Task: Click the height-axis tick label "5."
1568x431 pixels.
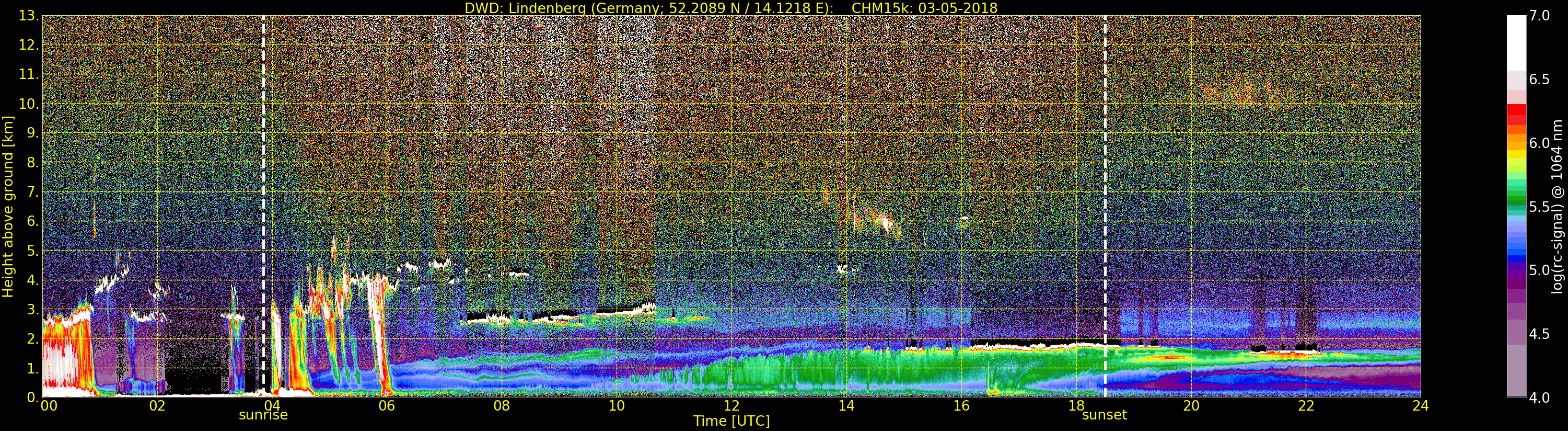Action: tap(32, 251)
